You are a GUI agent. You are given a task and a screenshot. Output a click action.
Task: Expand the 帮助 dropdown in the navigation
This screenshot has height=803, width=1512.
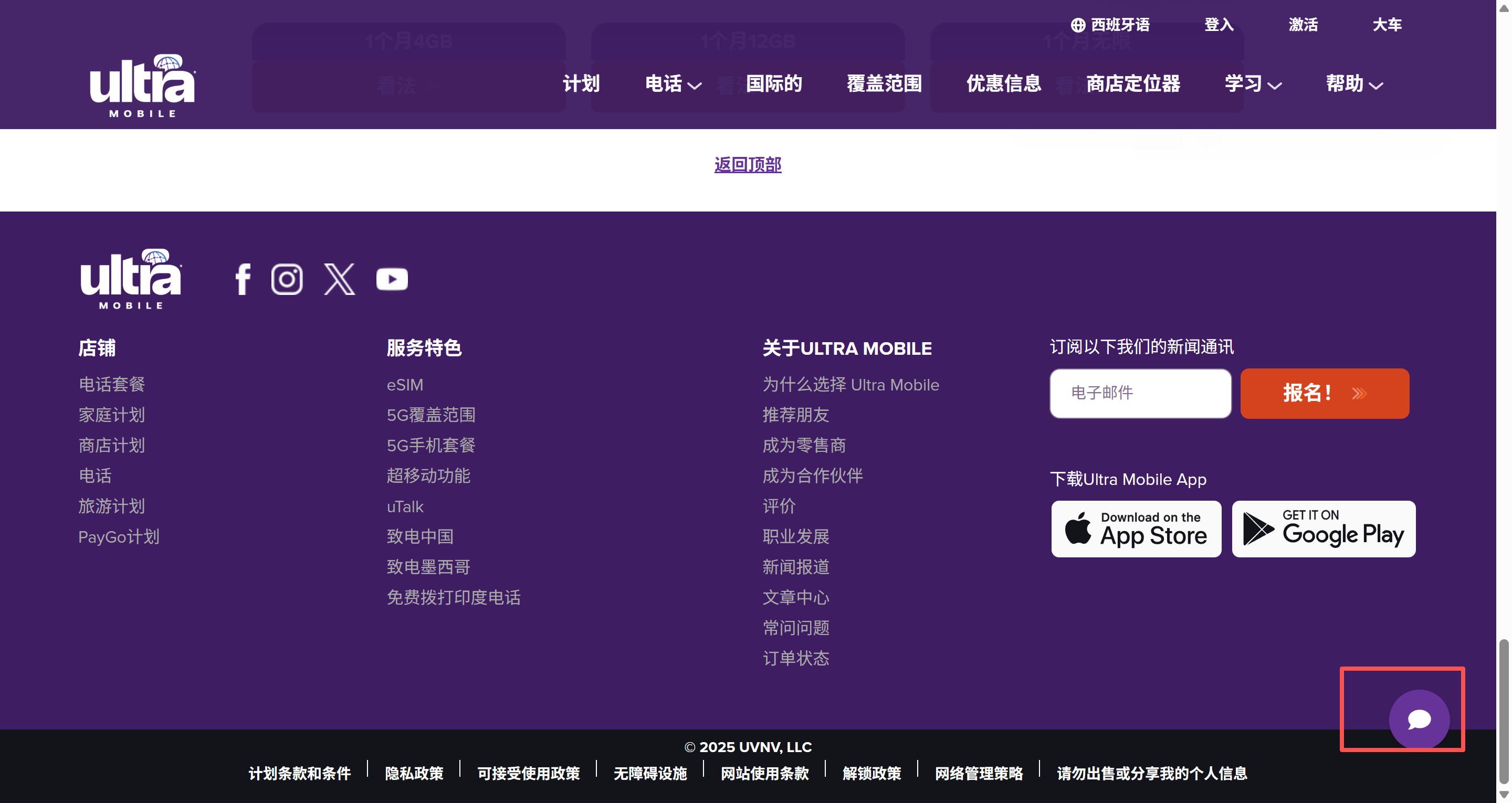coord(1354,84)
